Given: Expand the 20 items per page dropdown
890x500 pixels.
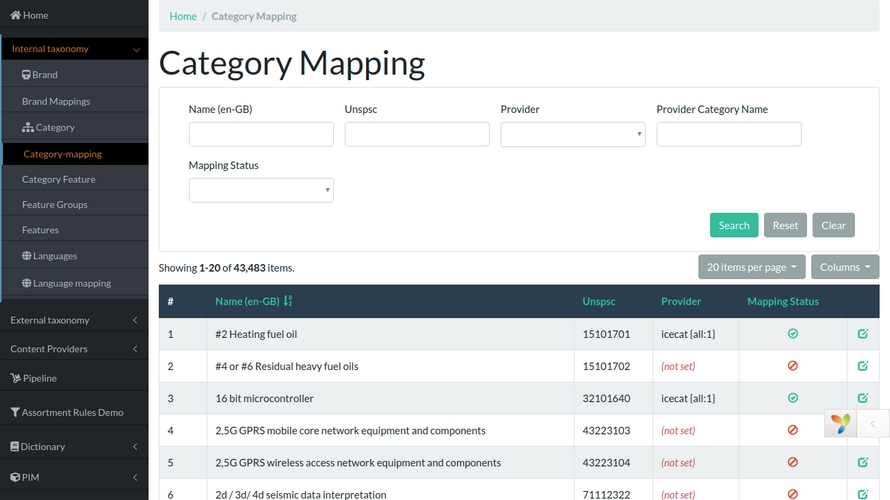Looking at the screenshot, I should coord(751,267).
